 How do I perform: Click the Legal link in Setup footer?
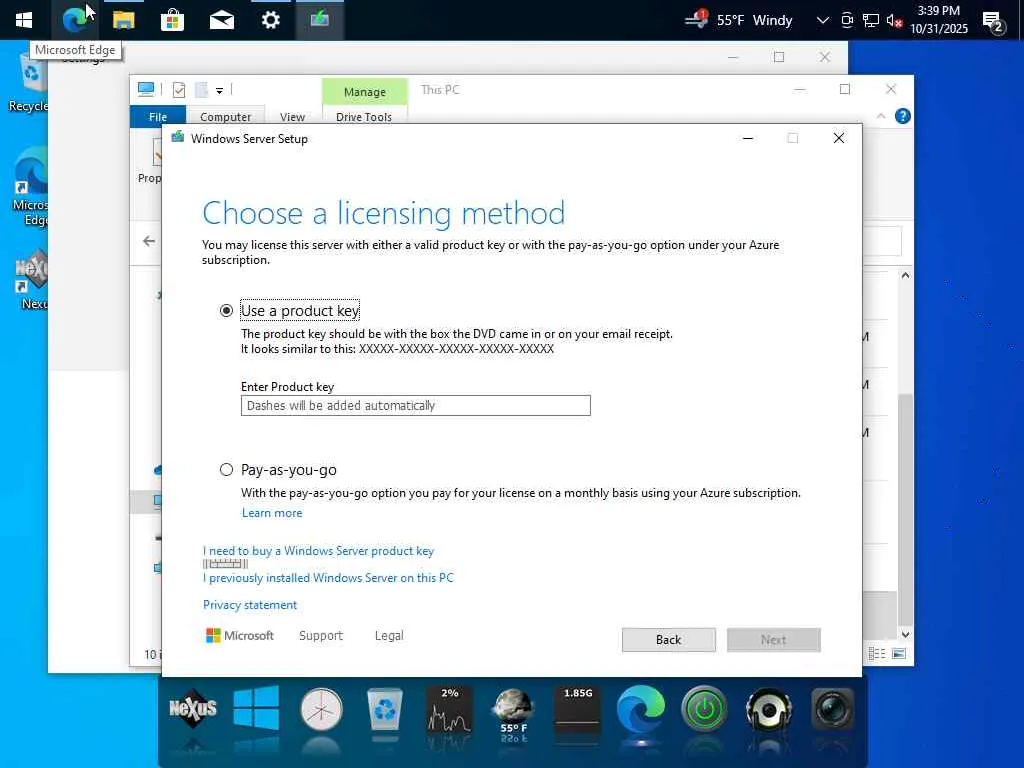(389, 635)
